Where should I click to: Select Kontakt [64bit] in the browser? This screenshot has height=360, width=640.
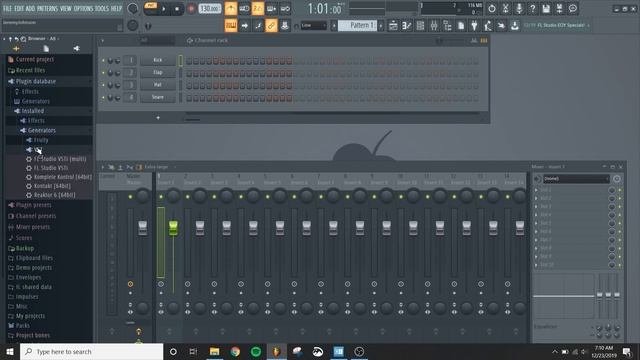[x=52, y=186]
